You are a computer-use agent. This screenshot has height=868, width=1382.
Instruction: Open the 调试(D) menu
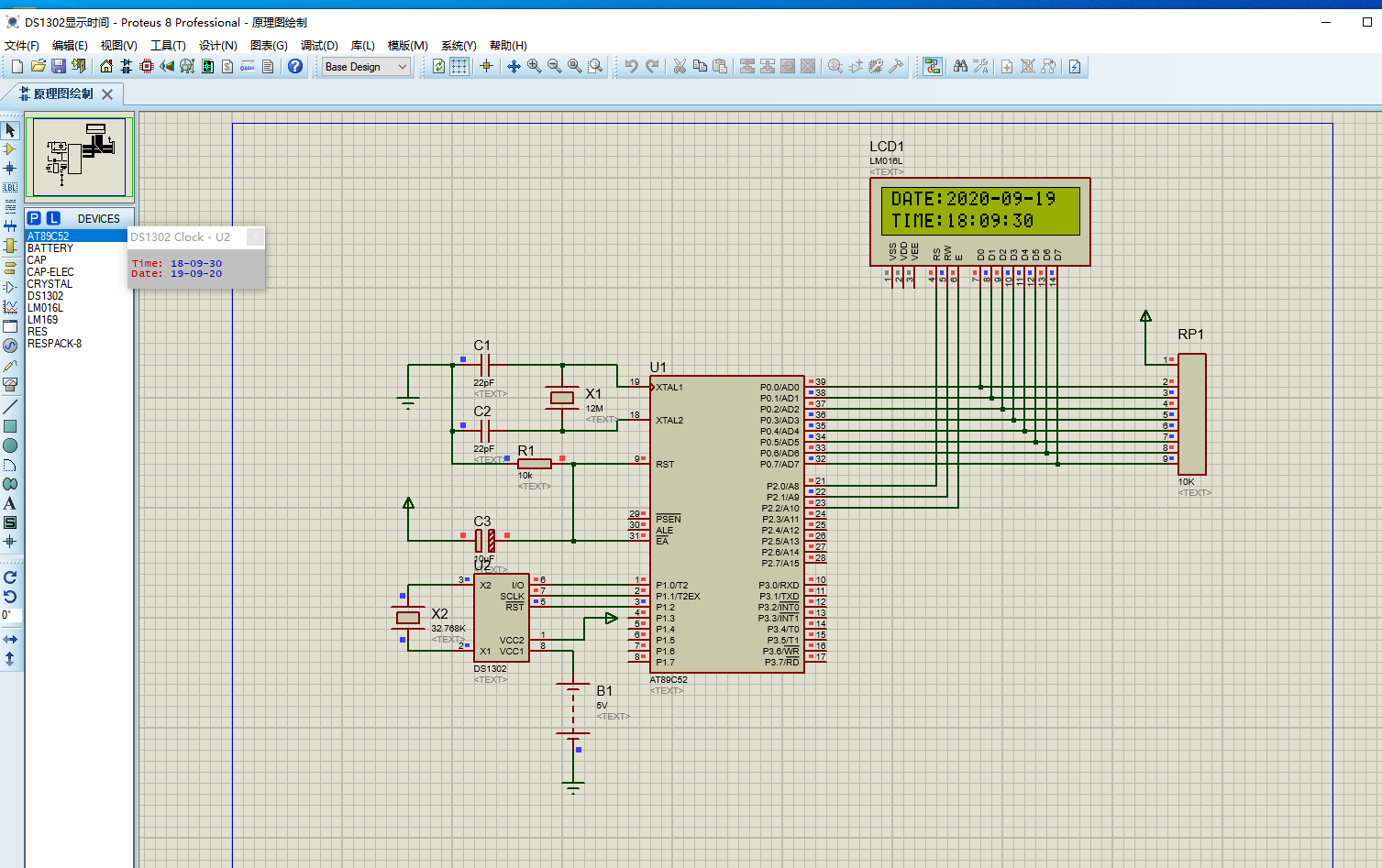[x=320, y=45]
